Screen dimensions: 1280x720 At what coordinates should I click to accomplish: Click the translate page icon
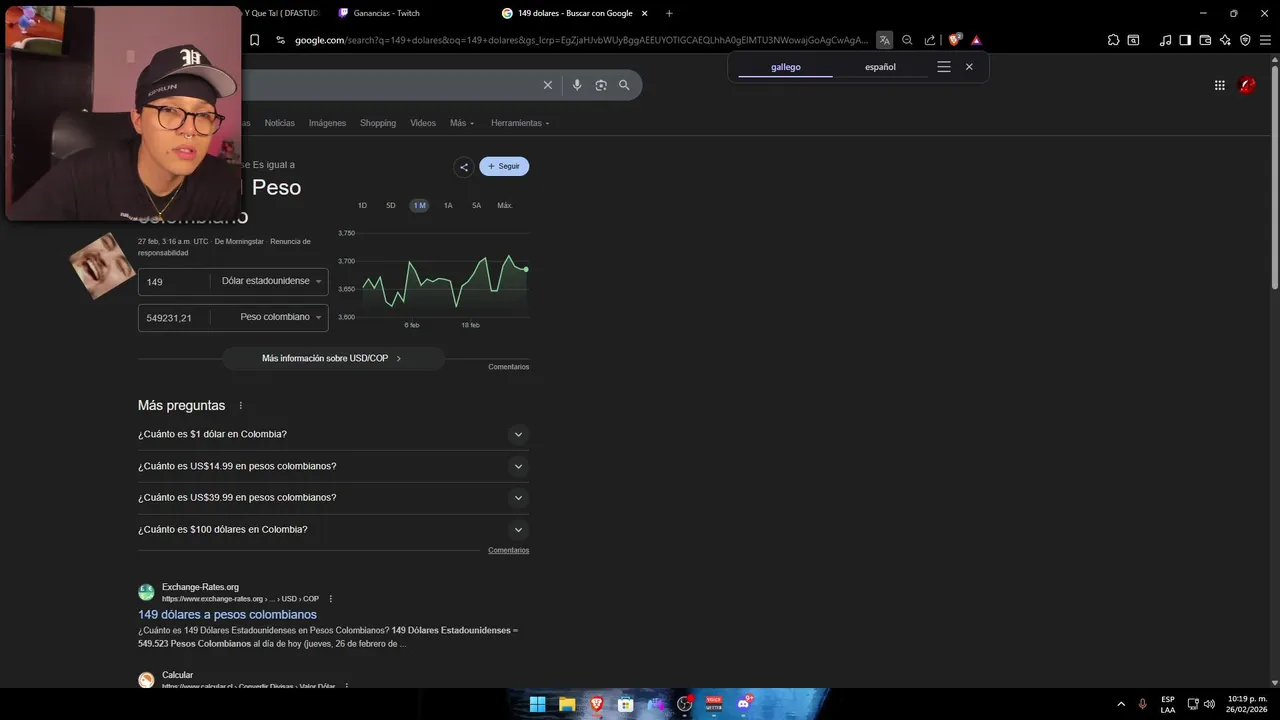884,40
